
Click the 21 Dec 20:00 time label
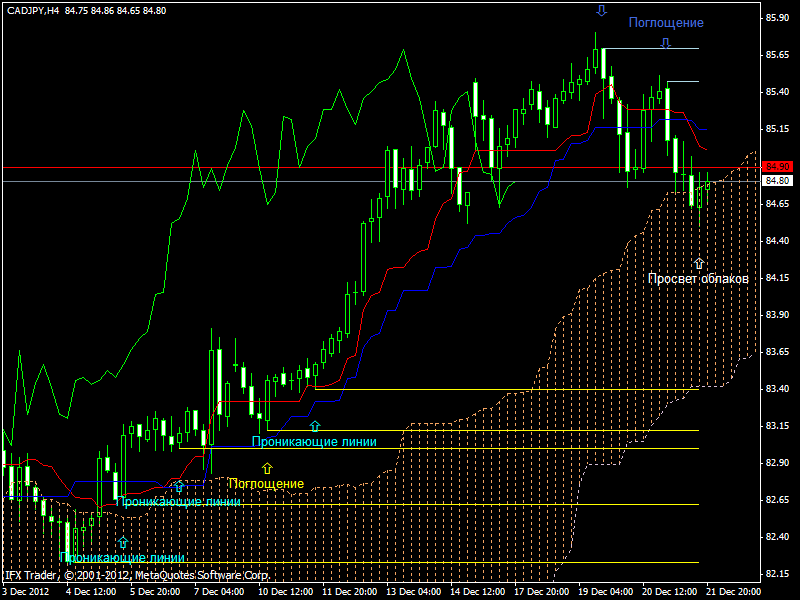coord(733,591)
